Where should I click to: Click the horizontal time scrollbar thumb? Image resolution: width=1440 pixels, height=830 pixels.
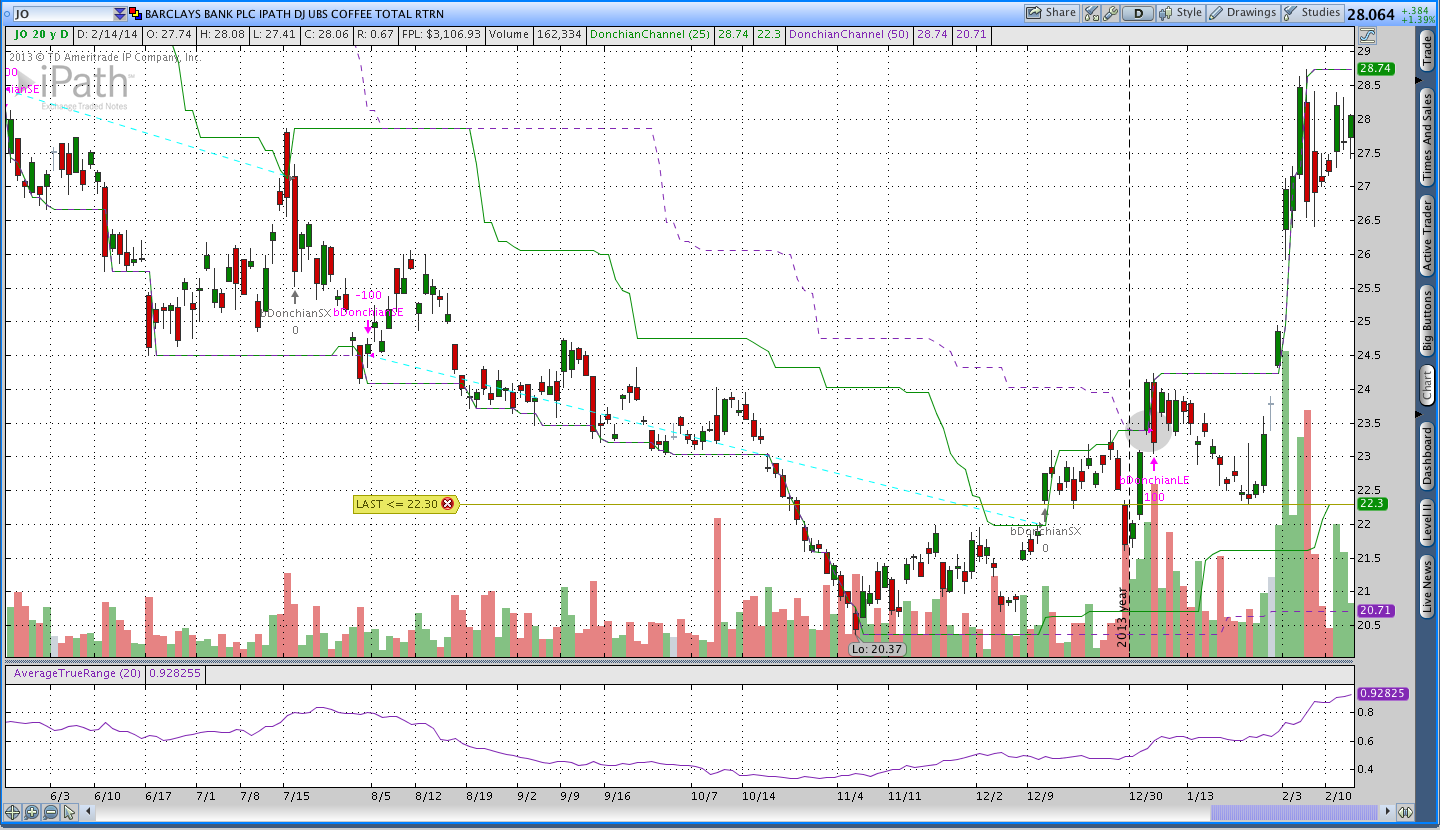pos(1294,812)
